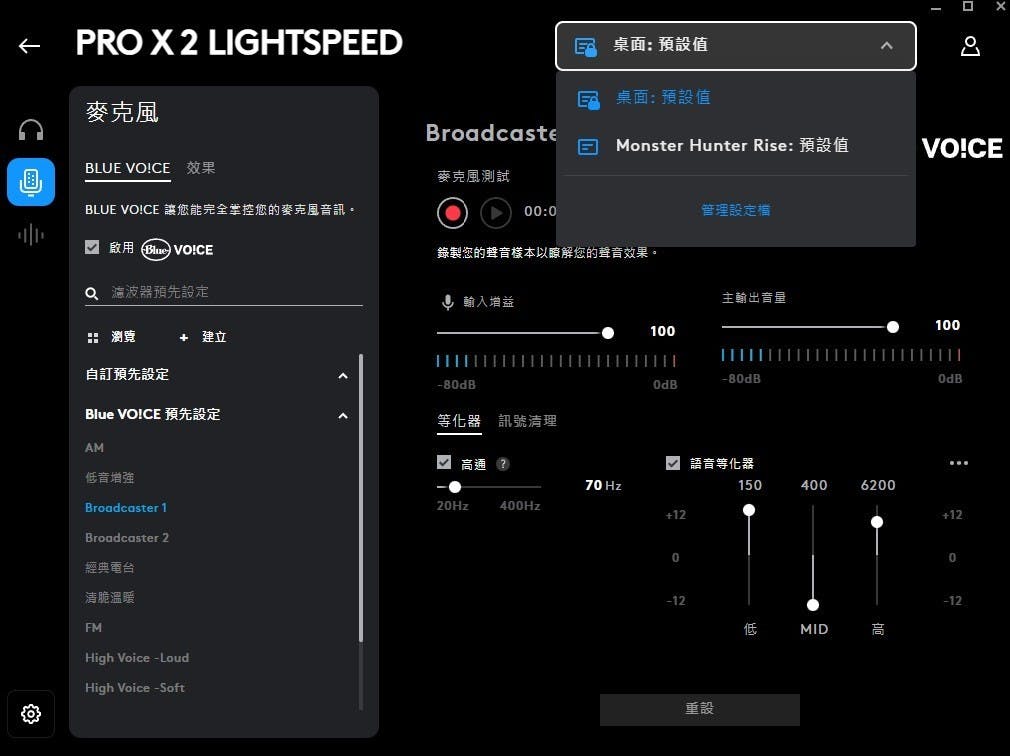1010x756 pixels.
Task: Collapse the 桌面: 預設值 profile dropdown
Action: coord(886,46)
